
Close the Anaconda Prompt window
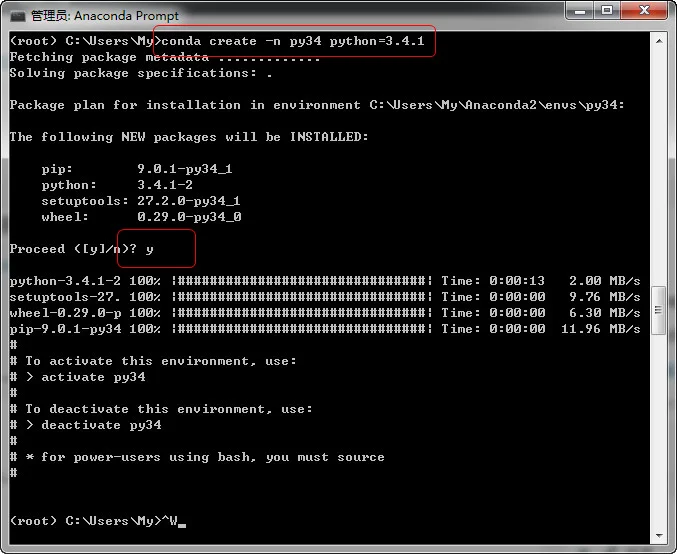click(644, 10)
